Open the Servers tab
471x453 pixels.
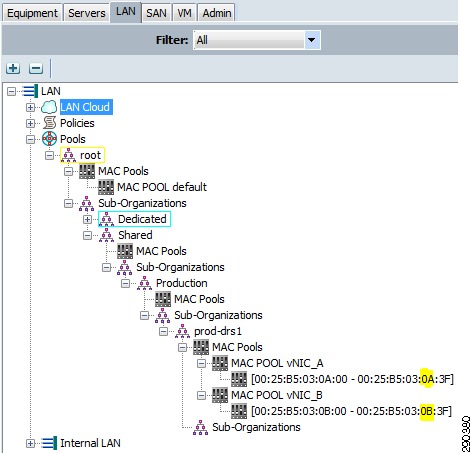87,13
